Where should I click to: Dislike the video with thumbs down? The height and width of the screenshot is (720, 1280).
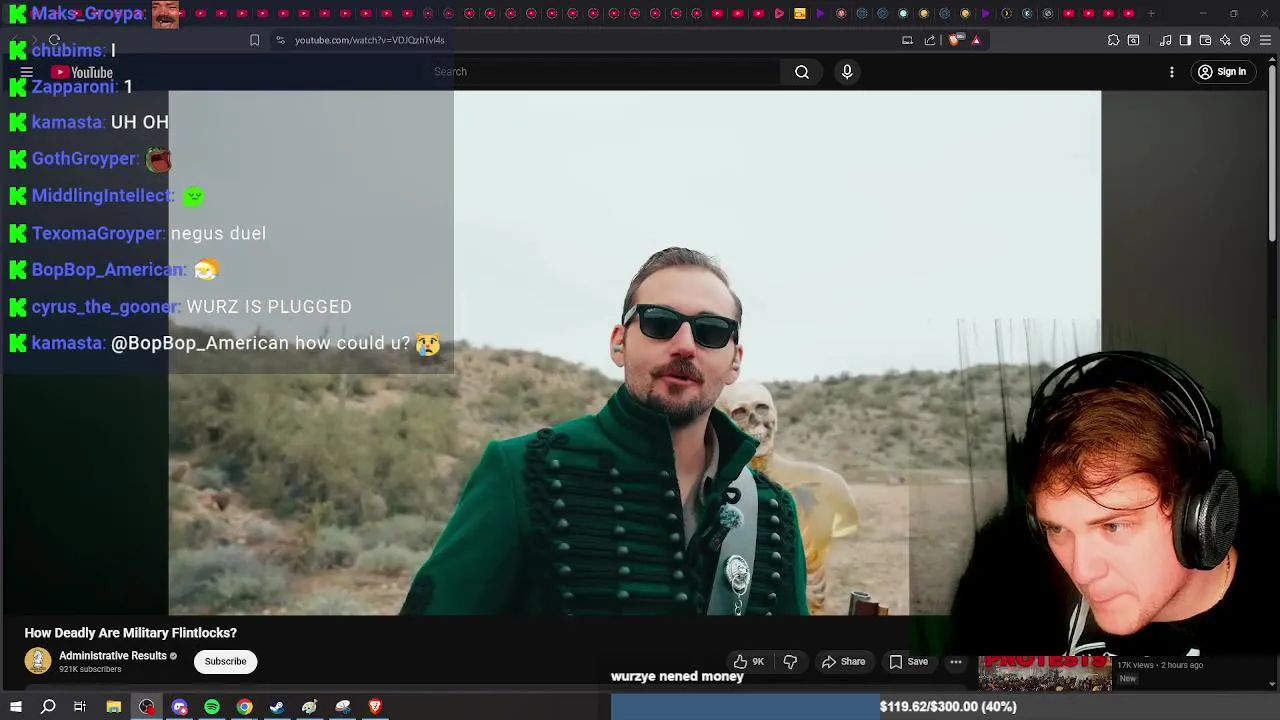(x=790, y=662)
